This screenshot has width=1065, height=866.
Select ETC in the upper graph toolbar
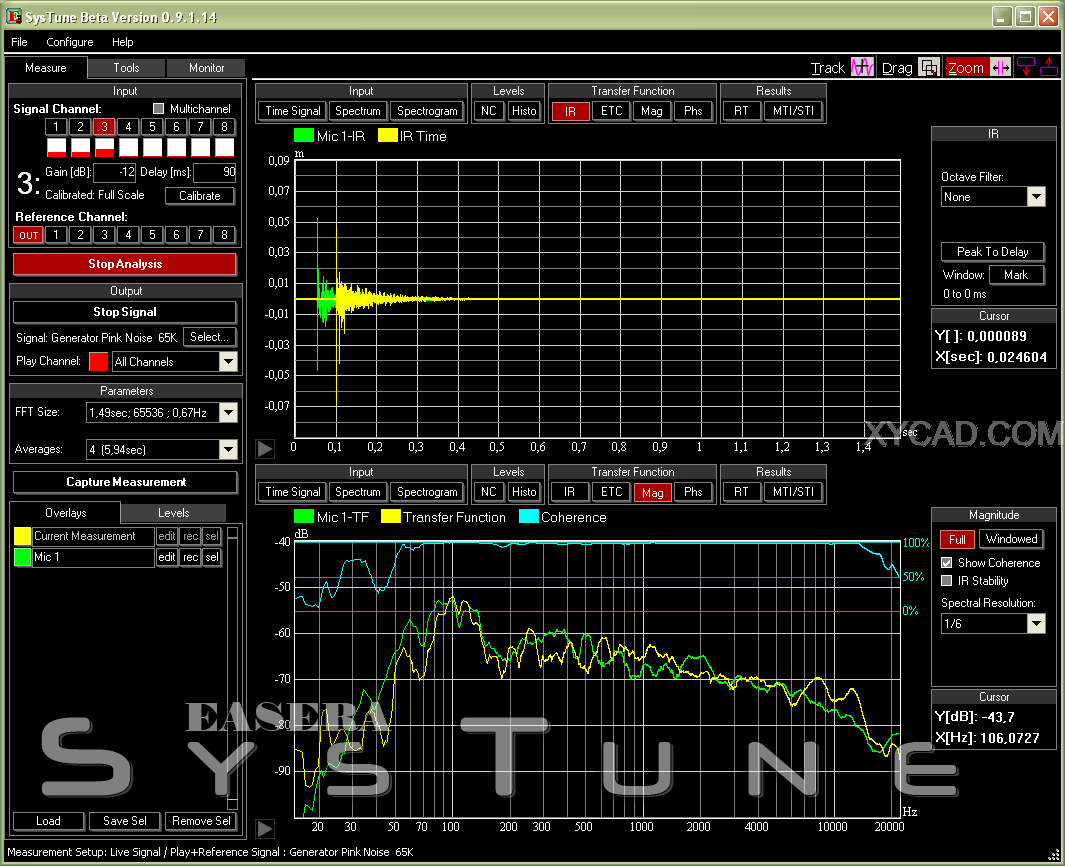pyautogui.click(x=611, y=111)
